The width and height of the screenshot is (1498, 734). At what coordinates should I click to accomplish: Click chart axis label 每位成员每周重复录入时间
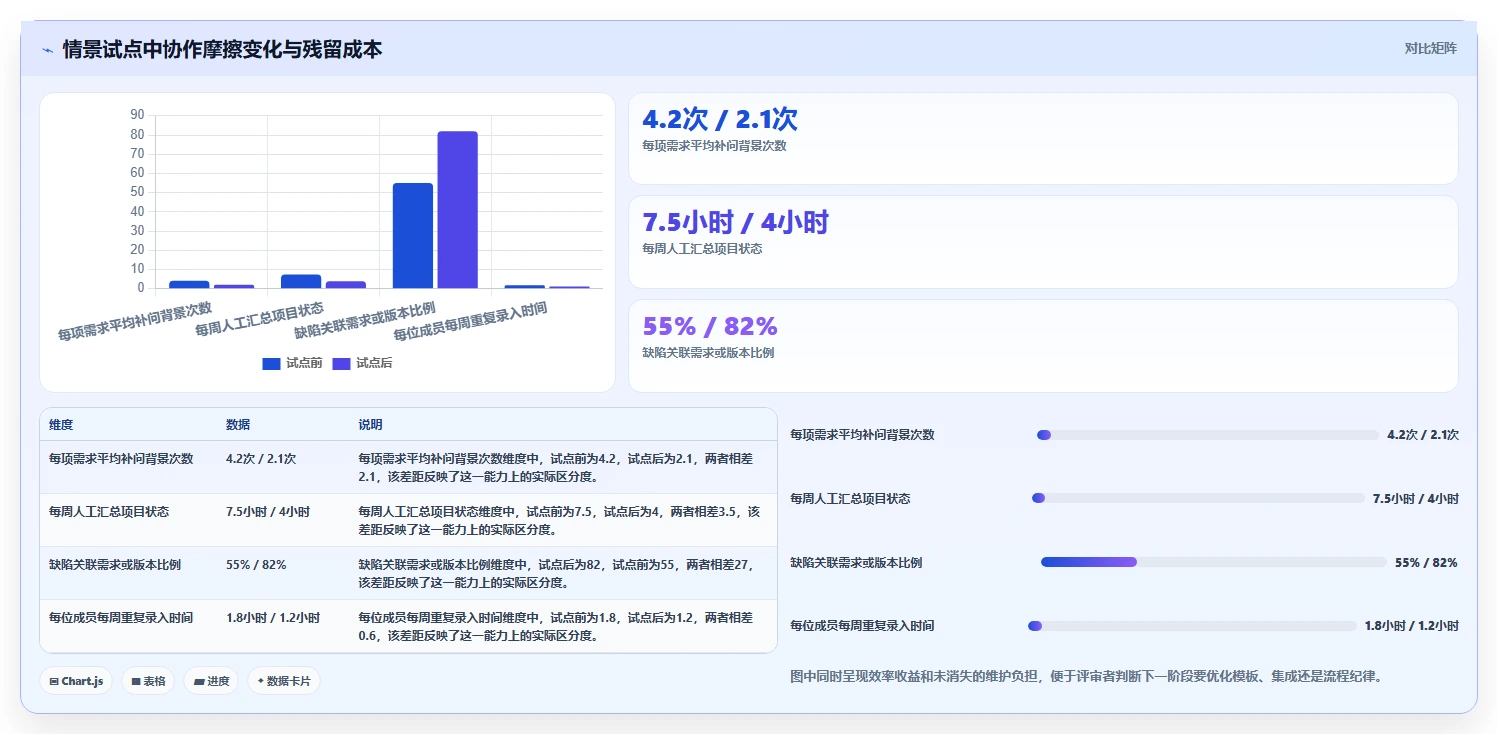point(470,321)
